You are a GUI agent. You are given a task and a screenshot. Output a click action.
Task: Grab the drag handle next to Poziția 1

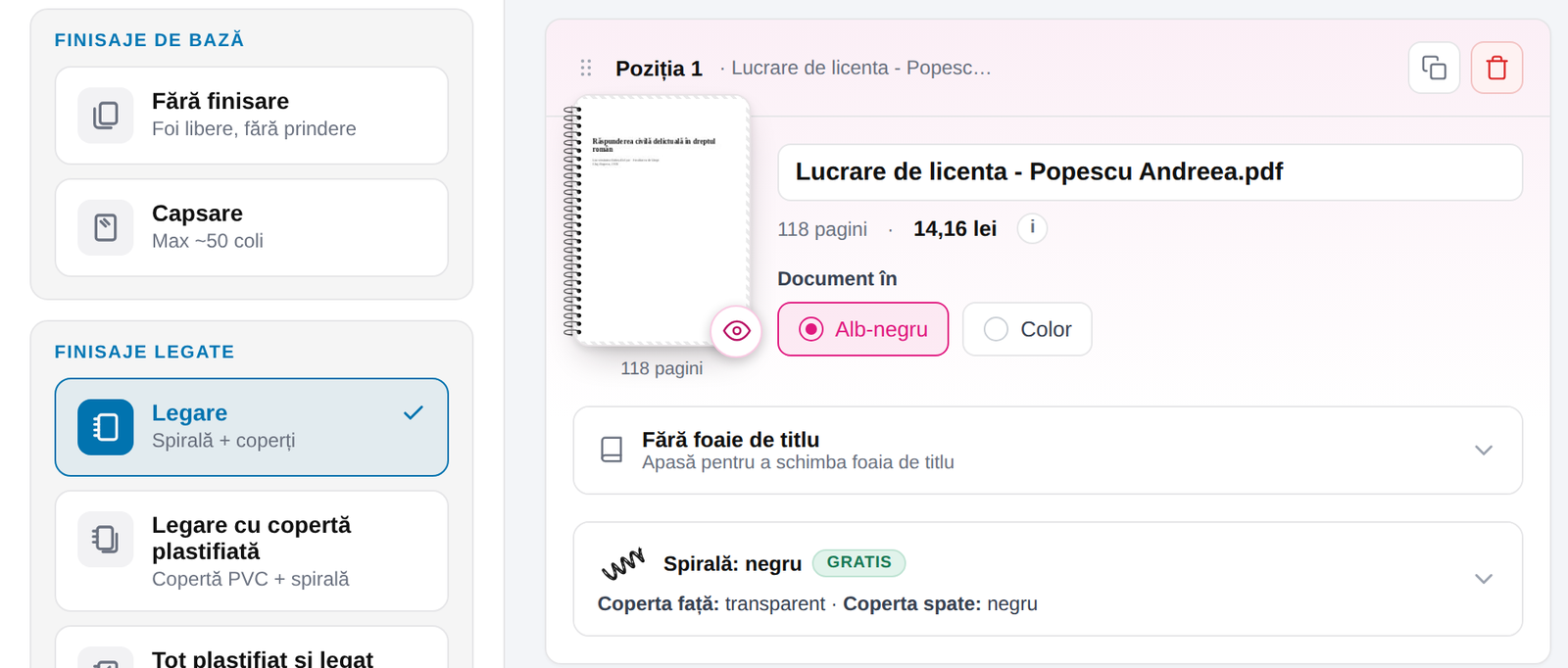pos(586,68)
